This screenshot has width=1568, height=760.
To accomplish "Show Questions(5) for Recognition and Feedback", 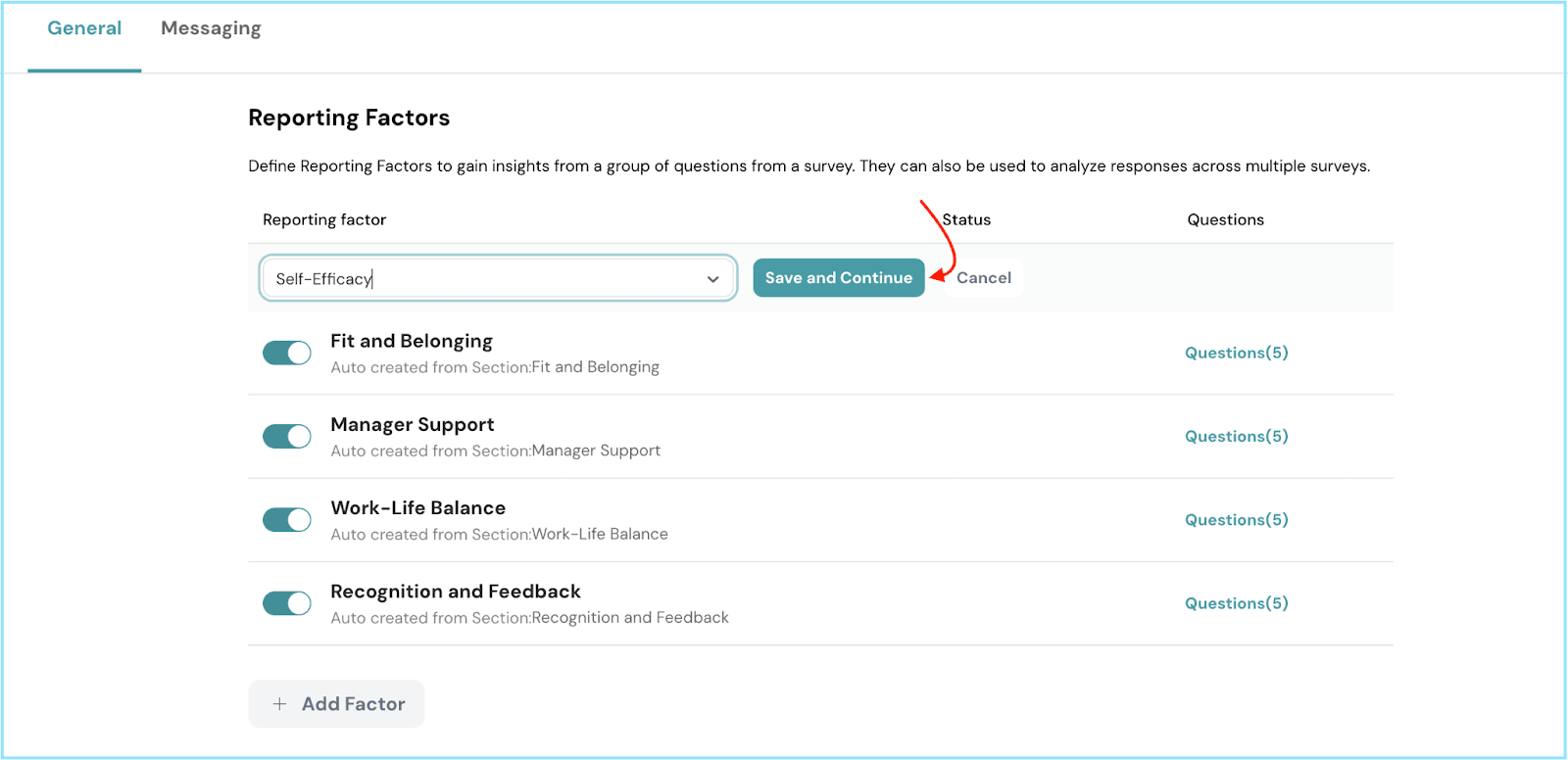I will point(1236,603).
